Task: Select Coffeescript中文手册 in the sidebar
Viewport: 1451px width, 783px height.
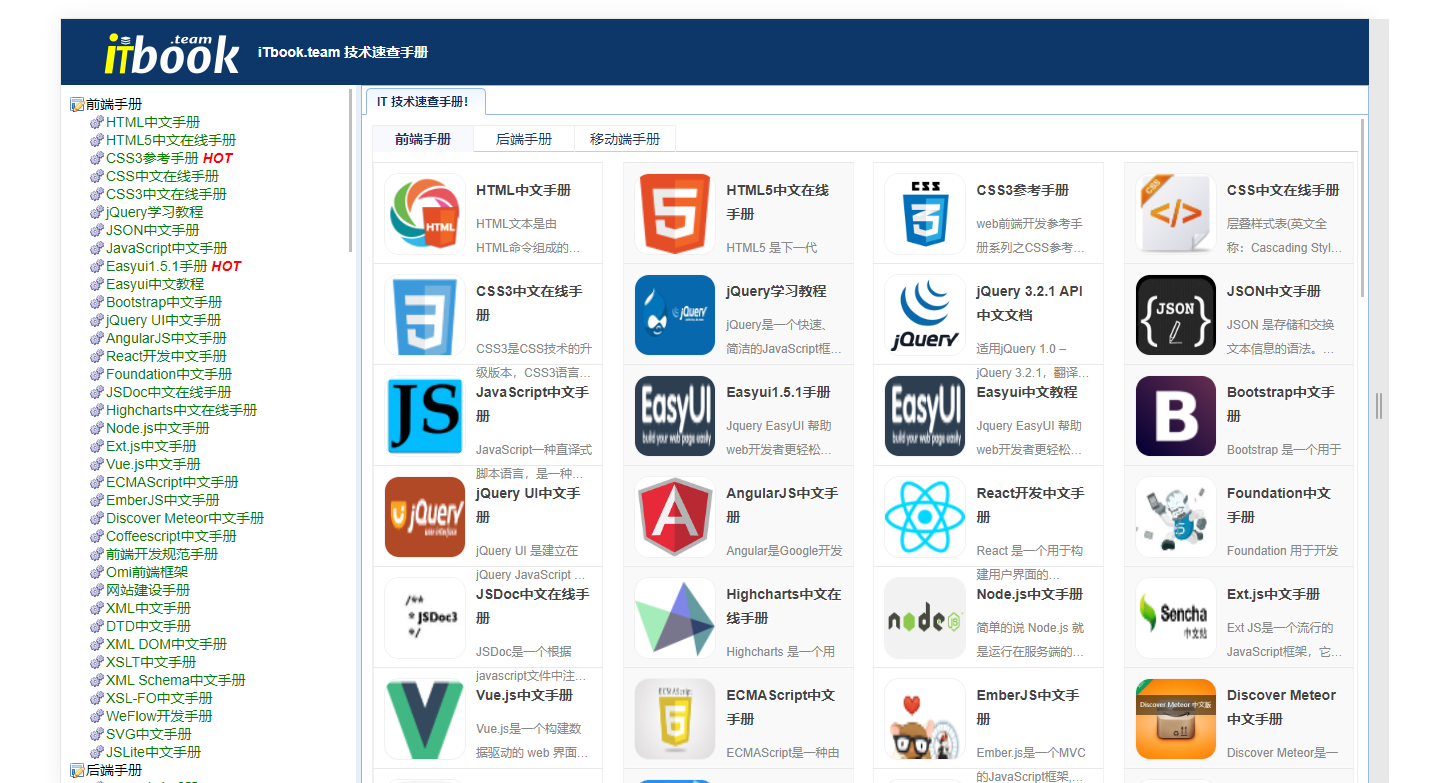Action: coord(171,536)
